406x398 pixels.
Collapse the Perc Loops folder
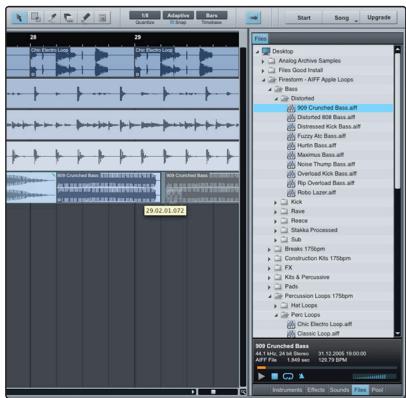coord(276,315)
